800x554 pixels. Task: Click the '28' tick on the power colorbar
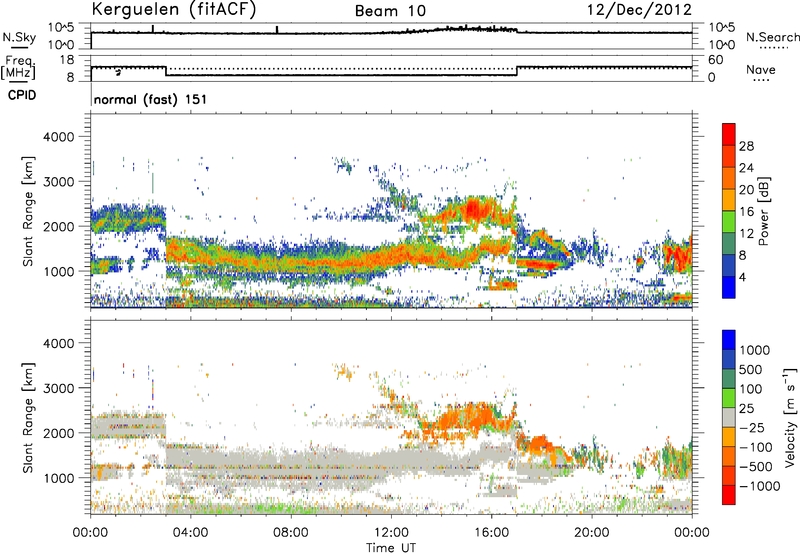pyautogui.click(x=746, y=146)
